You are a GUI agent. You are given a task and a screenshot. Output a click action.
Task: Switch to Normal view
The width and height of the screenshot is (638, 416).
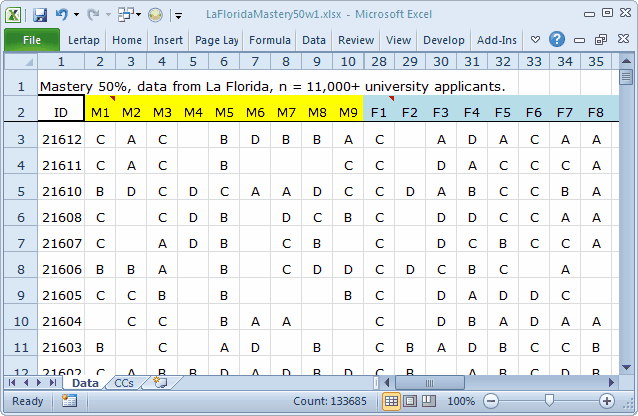click(392, 401)
